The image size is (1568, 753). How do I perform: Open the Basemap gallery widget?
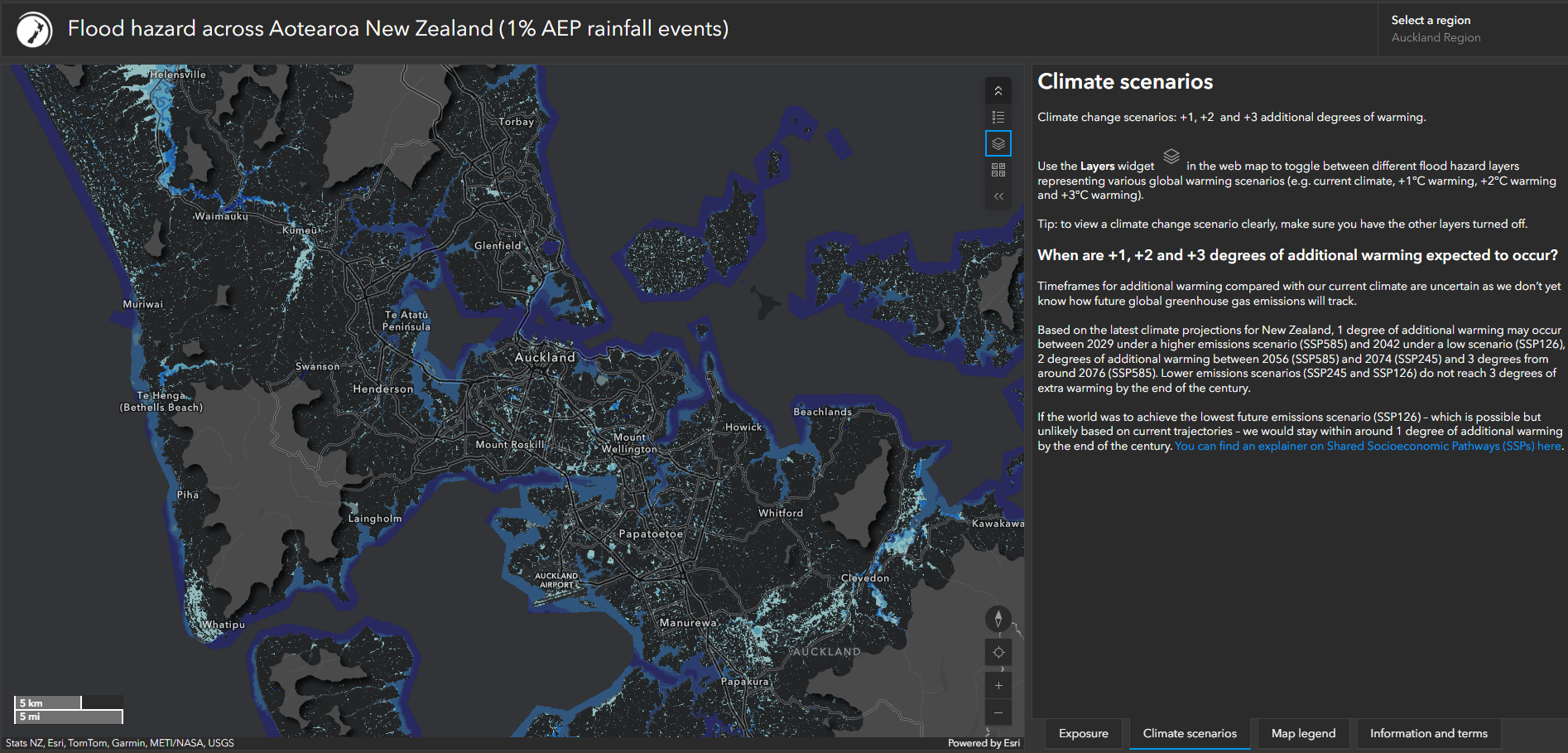pos(998,170)
